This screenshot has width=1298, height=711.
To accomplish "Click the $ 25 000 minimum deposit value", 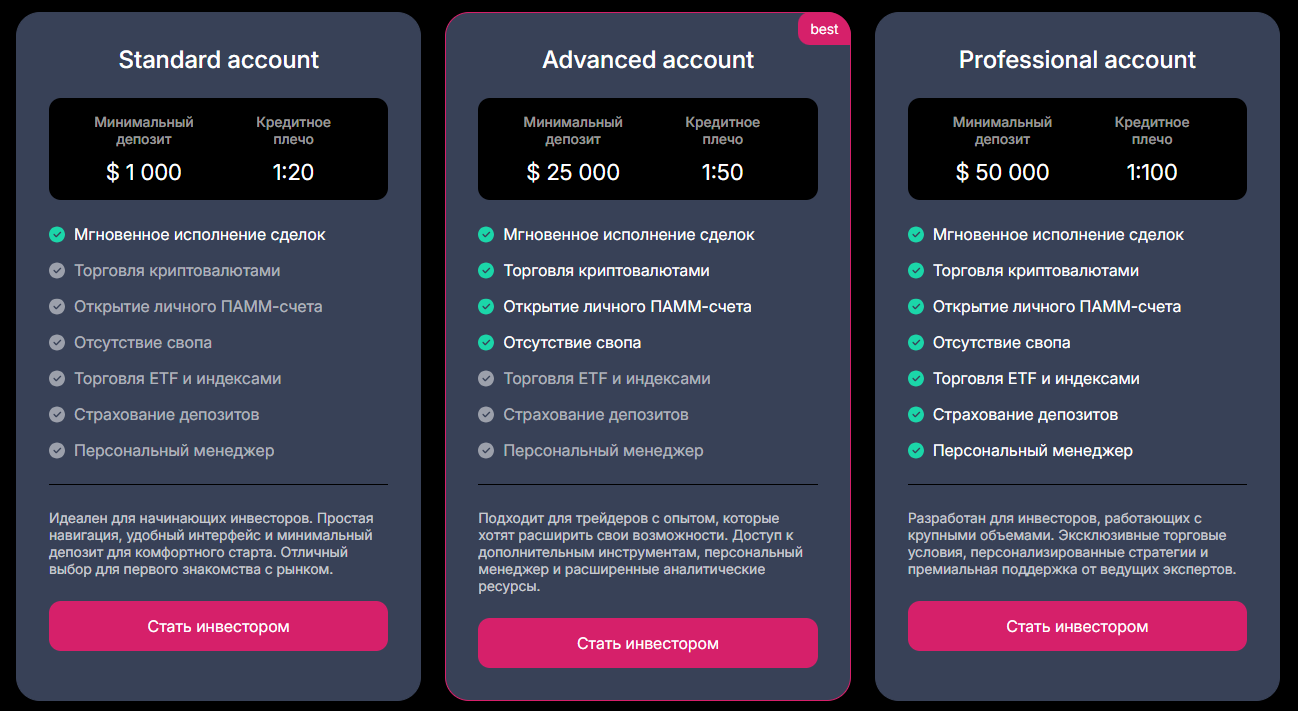I will coord(573,172).
